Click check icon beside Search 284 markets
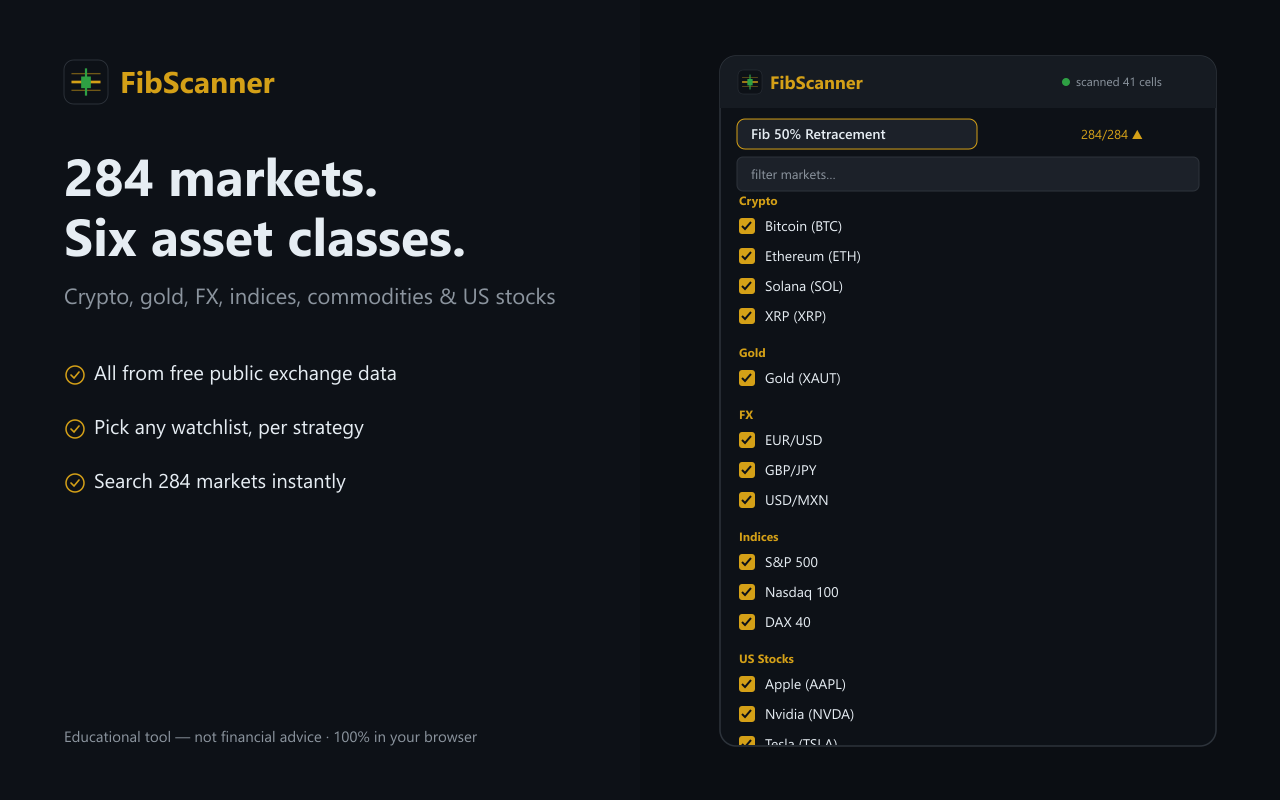This screenshot has height=800, width=1280. [75, 482]
